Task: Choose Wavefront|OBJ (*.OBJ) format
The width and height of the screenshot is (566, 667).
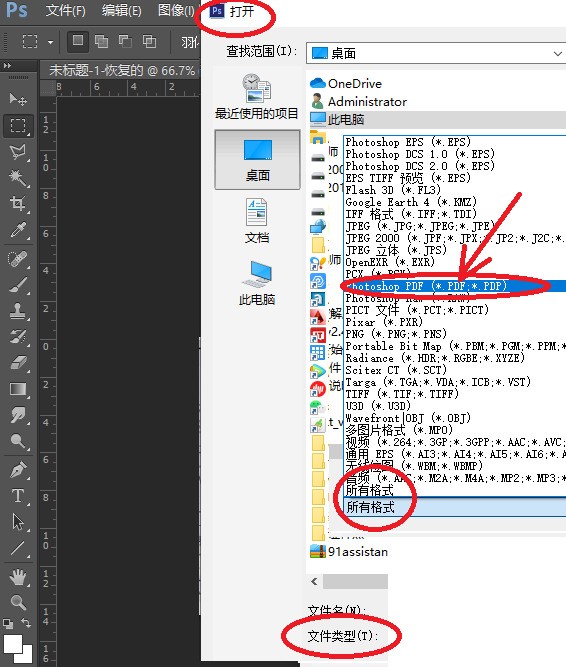Action: tap(455, 418)
